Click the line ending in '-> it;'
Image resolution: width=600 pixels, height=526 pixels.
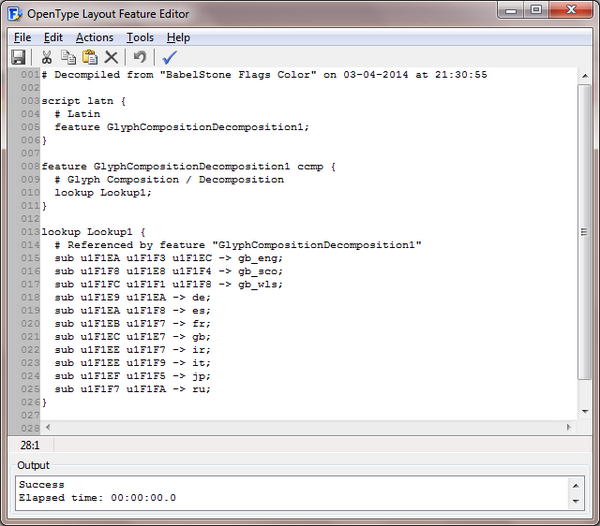pos(132,363)
